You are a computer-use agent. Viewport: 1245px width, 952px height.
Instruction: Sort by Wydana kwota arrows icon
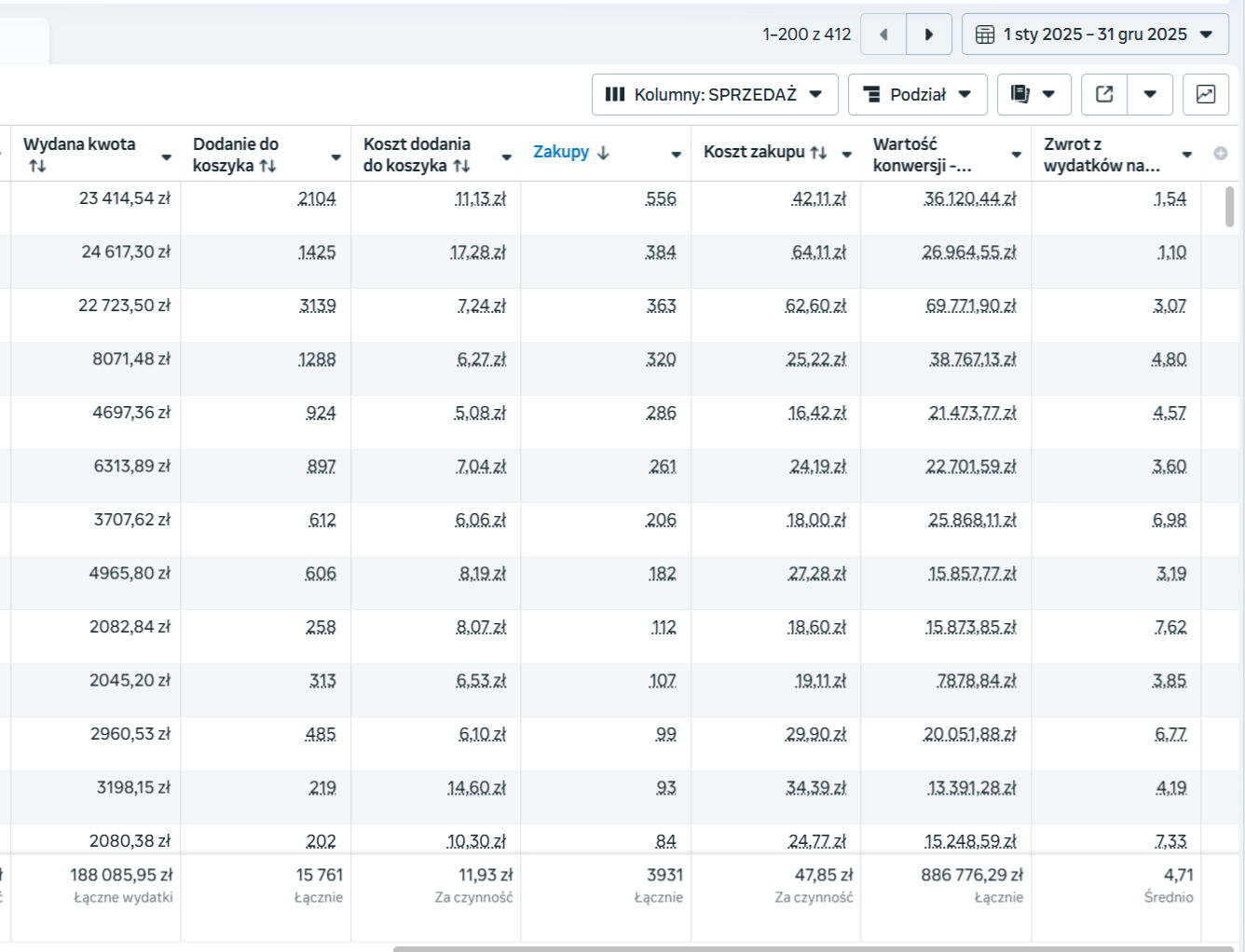pyautogui.click(x=37, y=166)
